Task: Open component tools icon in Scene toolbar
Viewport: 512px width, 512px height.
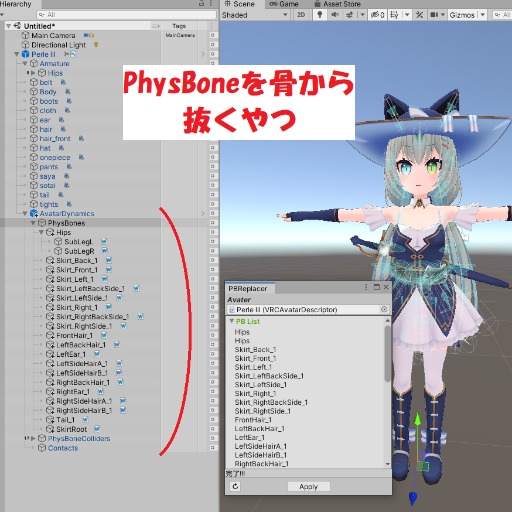Action: pos(419,15)
